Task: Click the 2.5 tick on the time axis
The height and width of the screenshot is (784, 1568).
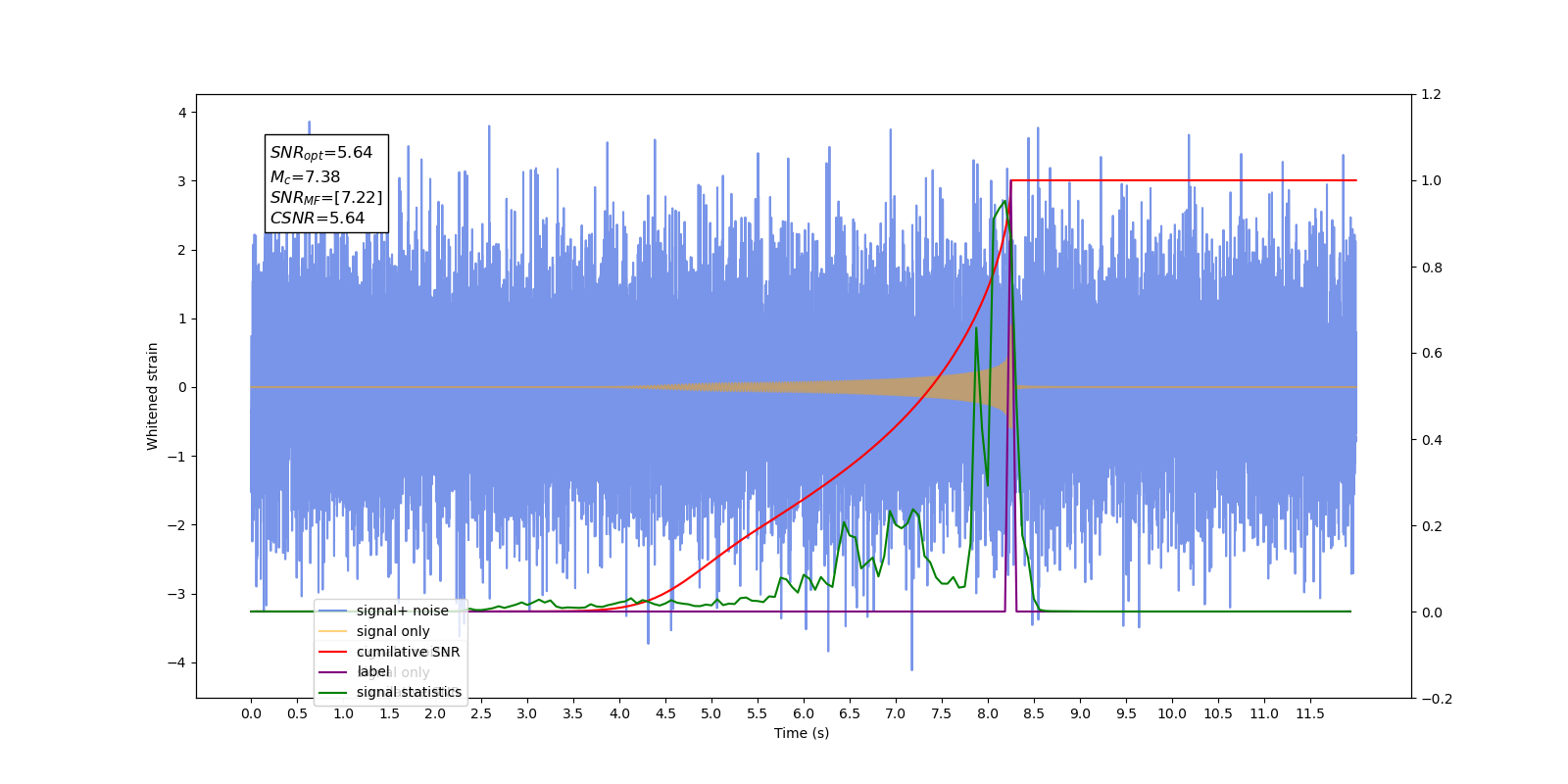Action: pyautogui.click(x=481, y=713)
